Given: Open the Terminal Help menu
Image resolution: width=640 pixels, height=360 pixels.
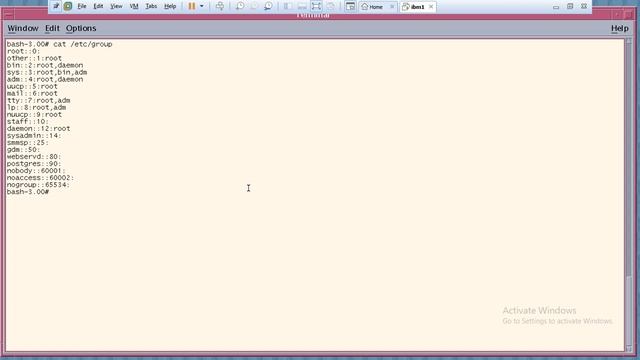Looking at the screenshot, I should [x=620, y=28].
